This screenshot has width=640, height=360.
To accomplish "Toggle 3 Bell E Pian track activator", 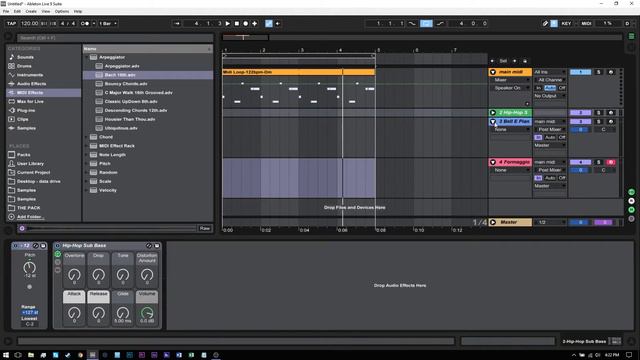I will click(x=580, y=122).
